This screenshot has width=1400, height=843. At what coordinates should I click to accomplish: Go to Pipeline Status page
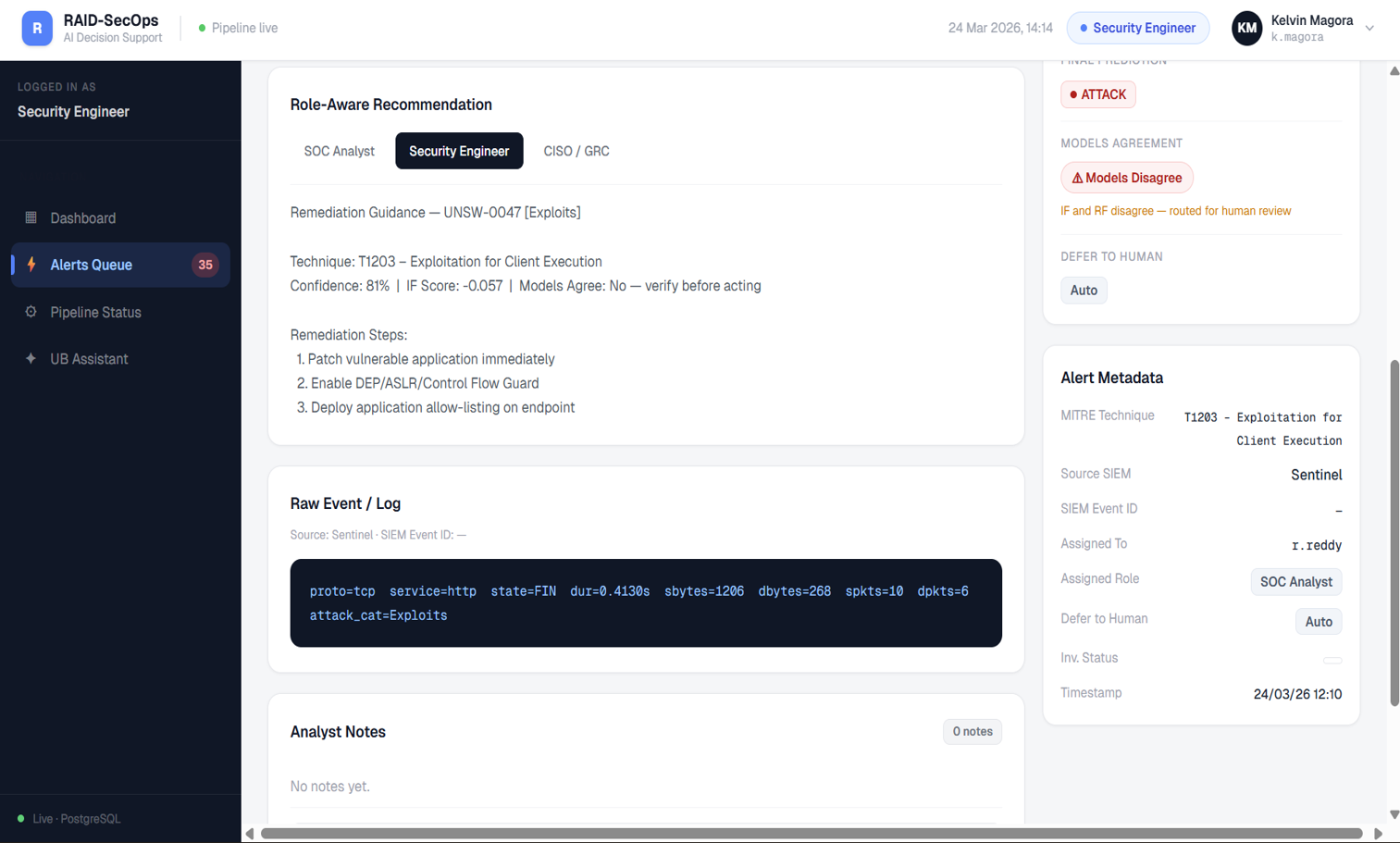point(120,312)
